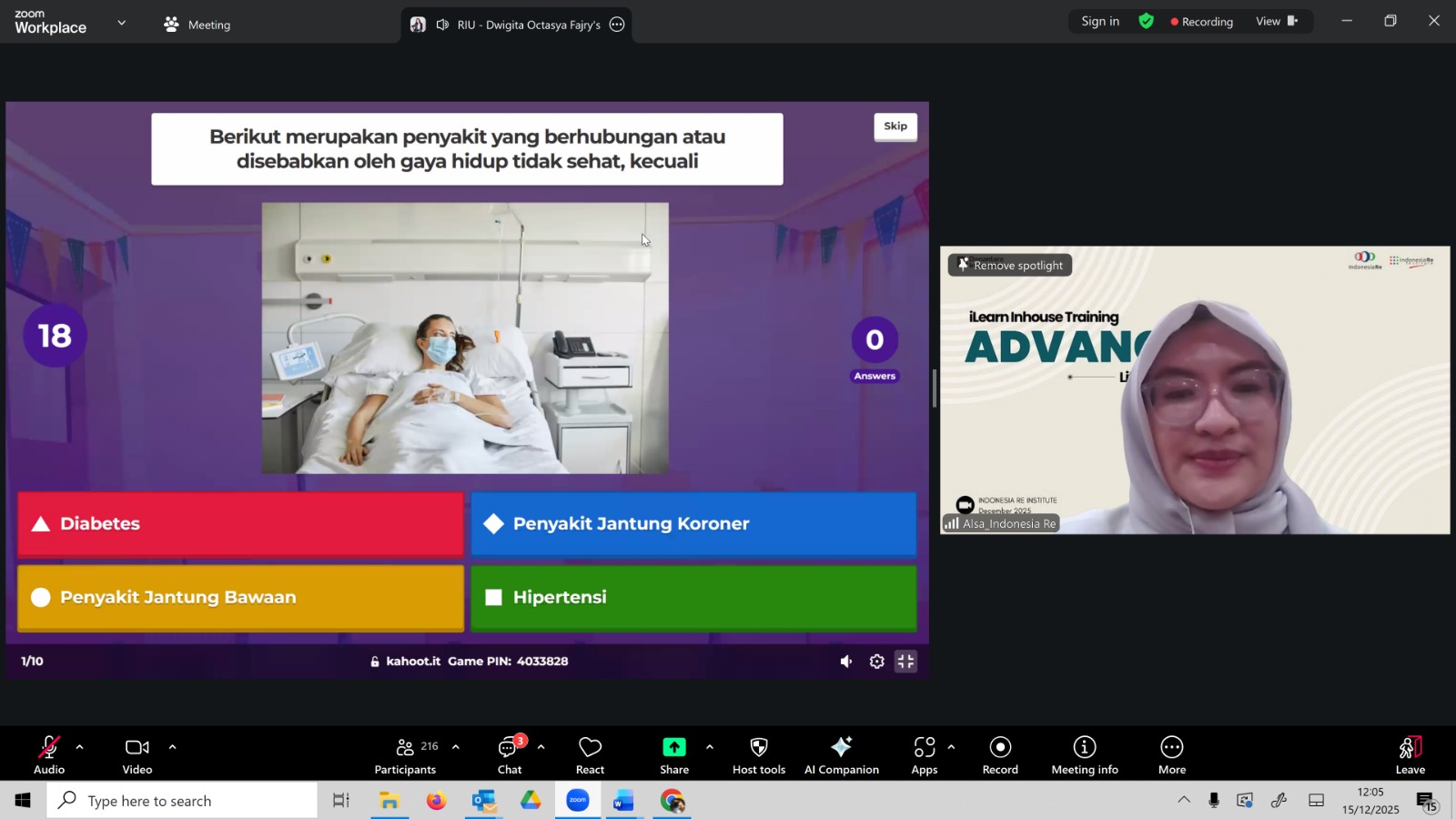Viewport: 1456px width, 819px height.
Task: Open the More options menu
Action: 1171,754
